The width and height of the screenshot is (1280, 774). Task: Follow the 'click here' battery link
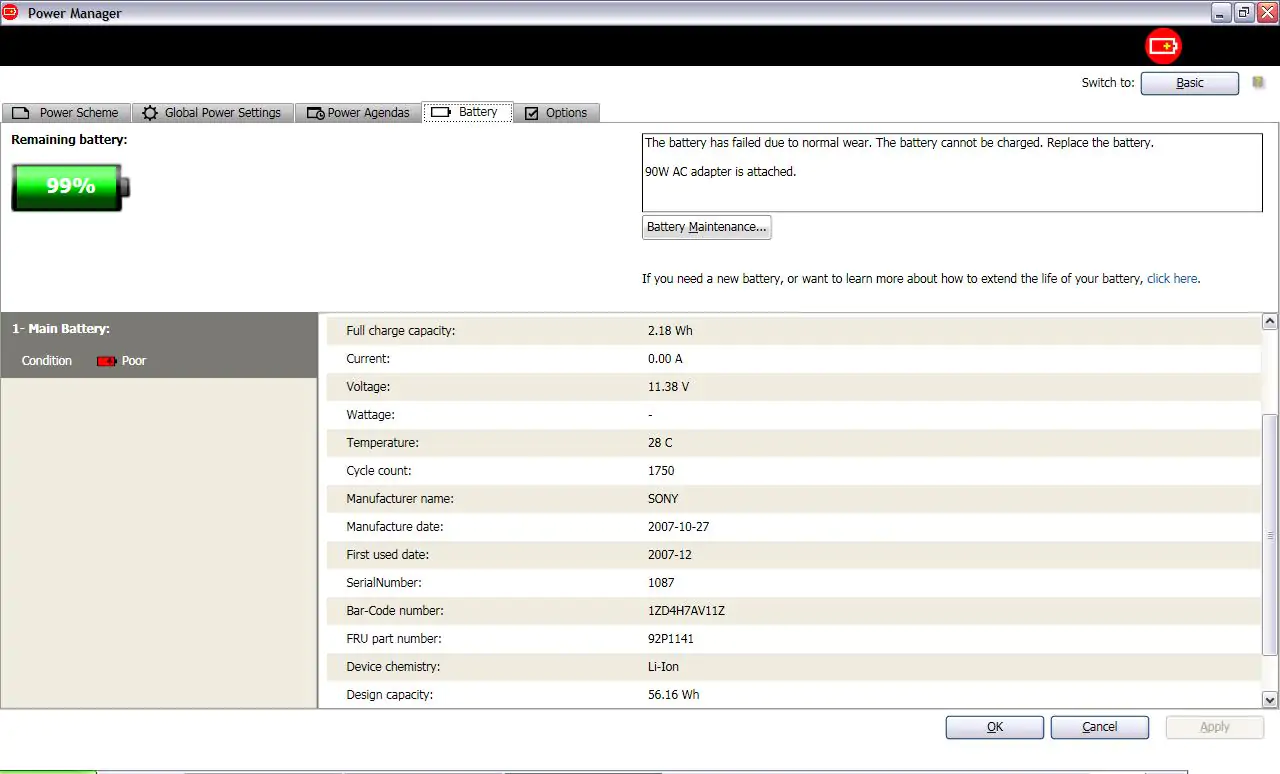(1172, 279)
